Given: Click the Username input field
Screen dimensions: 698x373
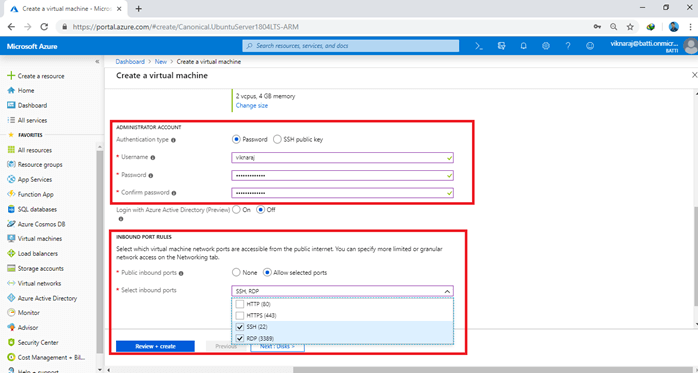Looking at the screenshot, I should coord(342,158).
